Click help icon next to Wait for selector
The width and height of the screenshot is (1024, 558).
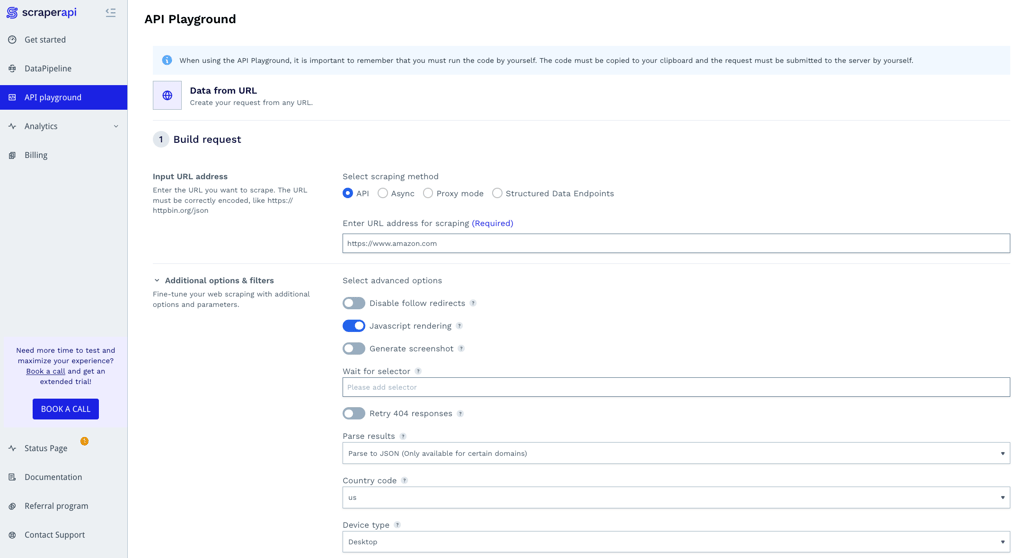pyautogui.click(x=418, y=371)
